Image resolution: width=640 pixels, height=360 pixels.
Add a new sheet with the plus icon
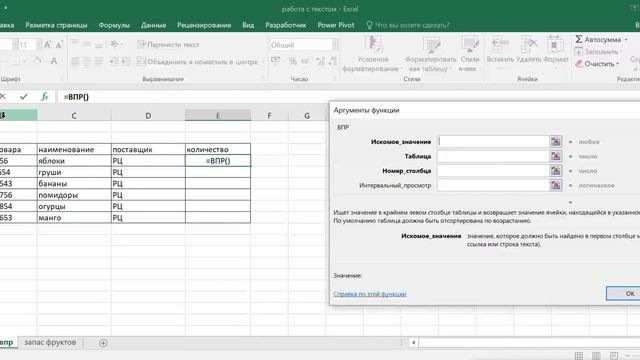pyautogui.click(x=103, y=343)
